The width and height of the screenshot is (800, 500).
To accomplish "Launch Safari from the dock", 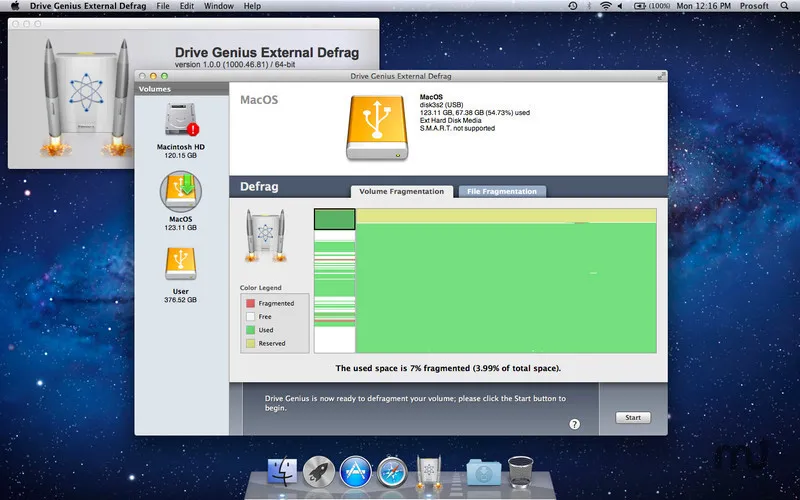I will pyautogui.click(x=392, y=469).
